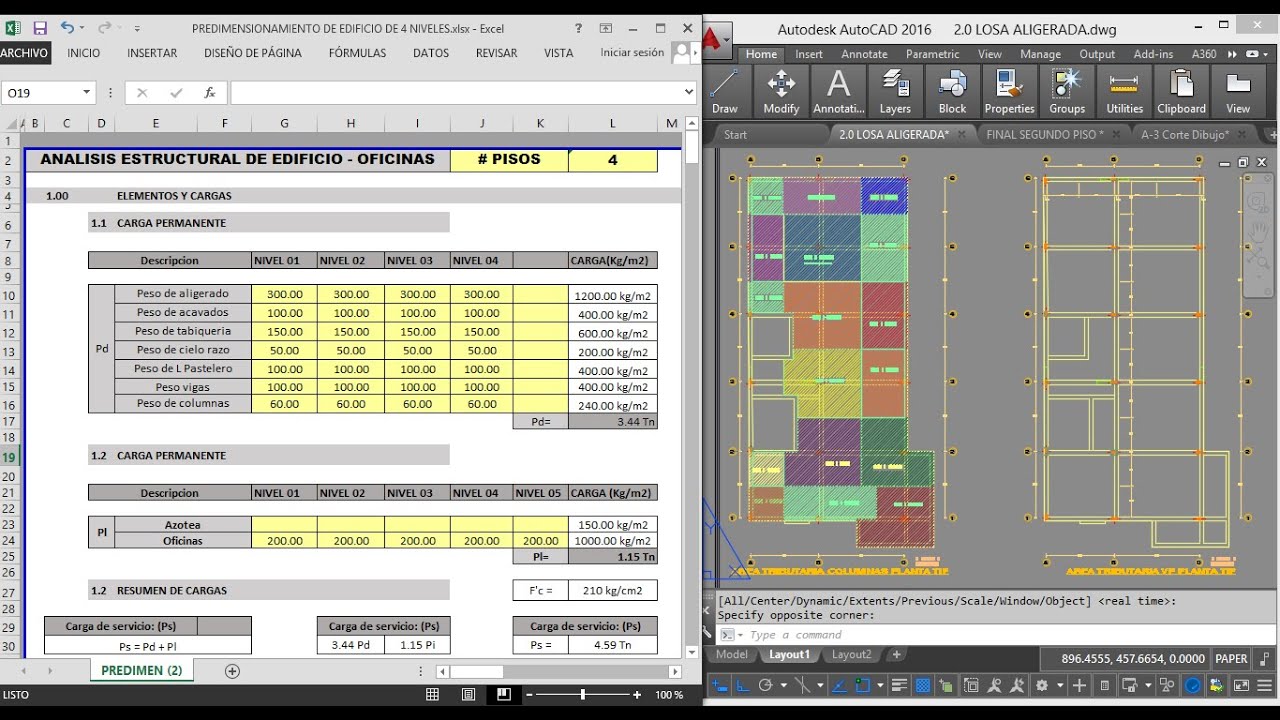Open the Annotation panel in AutoCAD
This screenshot has width=1280, height=720.
tap(838, 92)
